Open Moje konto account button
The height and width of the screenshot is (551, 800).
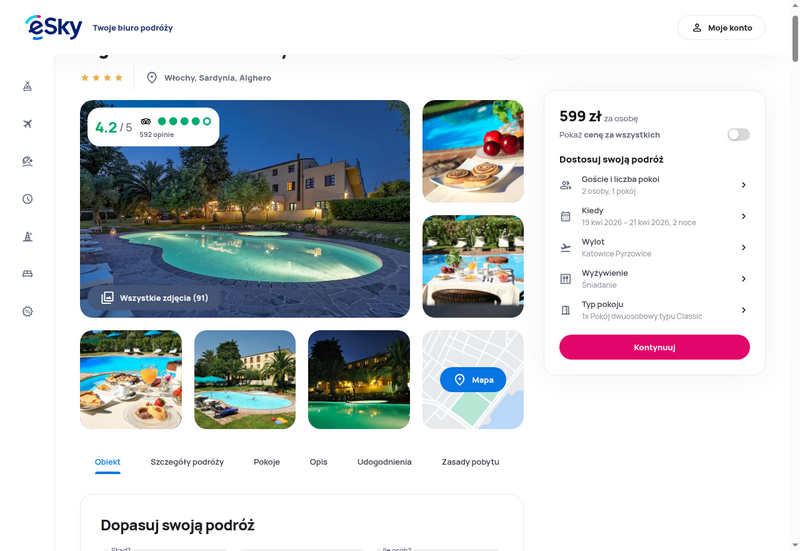point(721,28)
